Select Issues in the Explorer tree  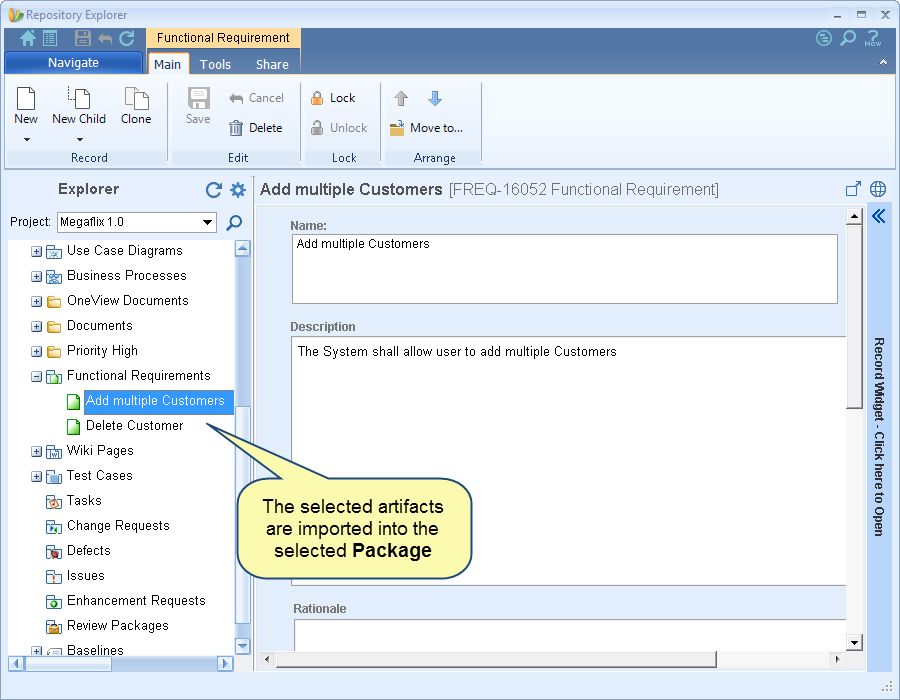coord(86,575)
